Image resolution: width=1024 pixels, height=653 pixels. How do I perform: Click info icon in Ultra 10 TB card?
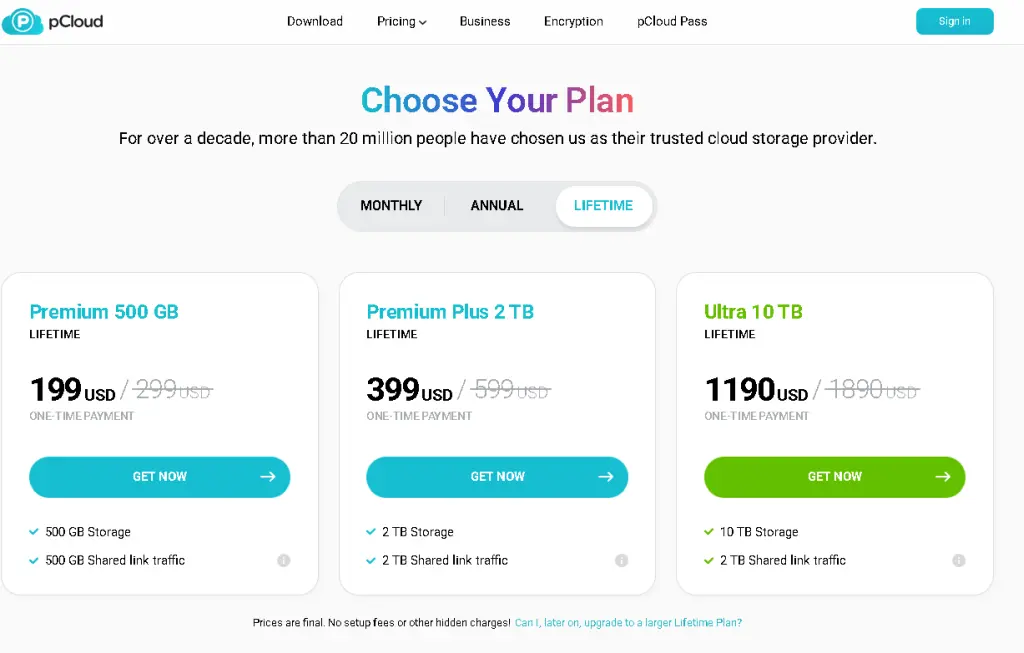(959, 561)
